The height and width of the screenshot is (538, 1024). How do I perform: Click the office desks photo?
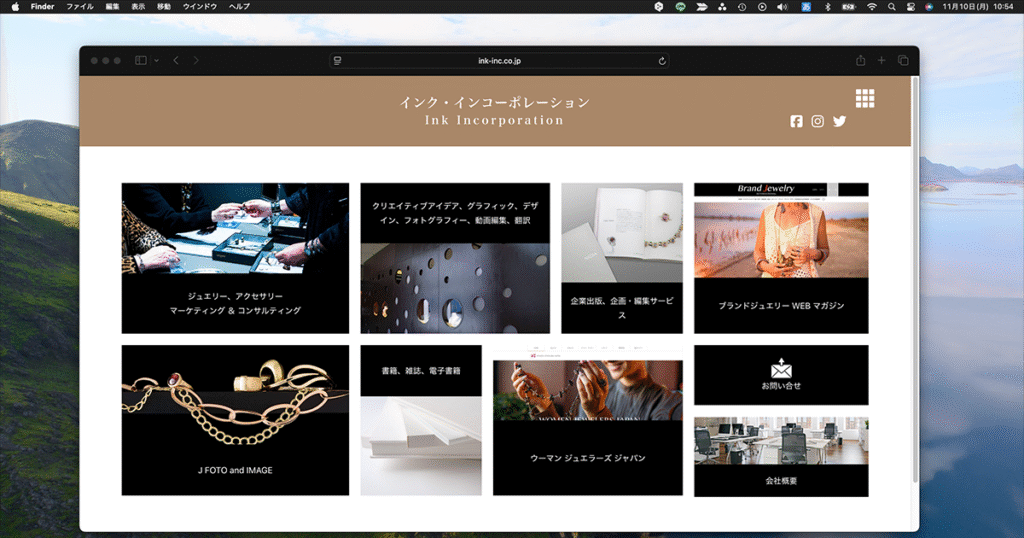pyautogui.click(x=781, y=441)
